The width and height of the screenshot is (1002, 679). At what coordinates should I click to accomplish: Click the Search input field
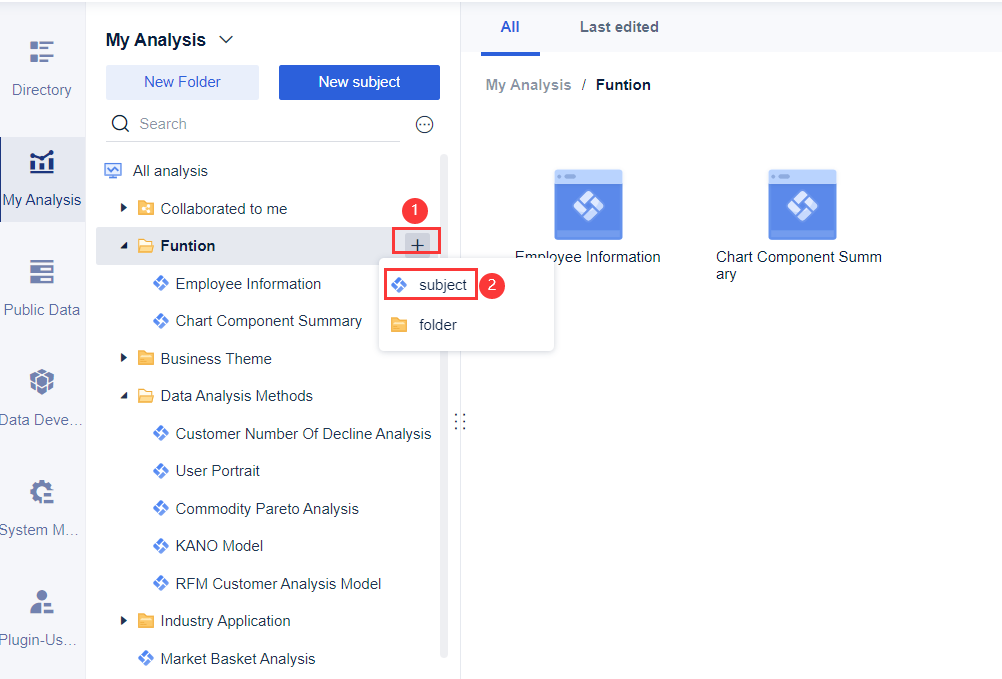[260, 124]
